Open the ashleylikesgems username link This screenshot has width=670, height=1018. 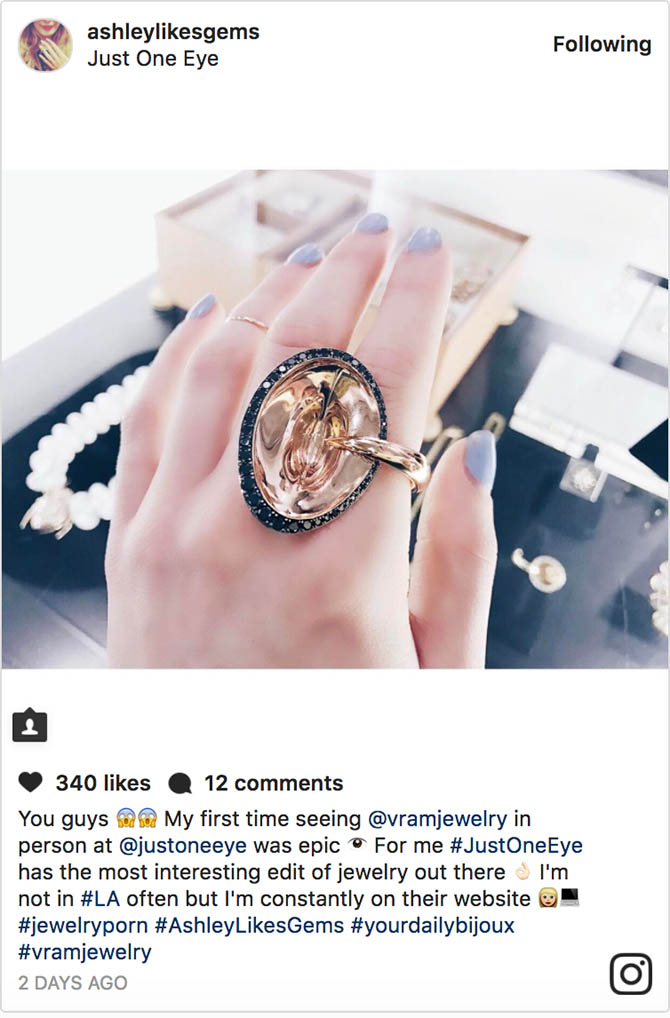coord(173,31)
